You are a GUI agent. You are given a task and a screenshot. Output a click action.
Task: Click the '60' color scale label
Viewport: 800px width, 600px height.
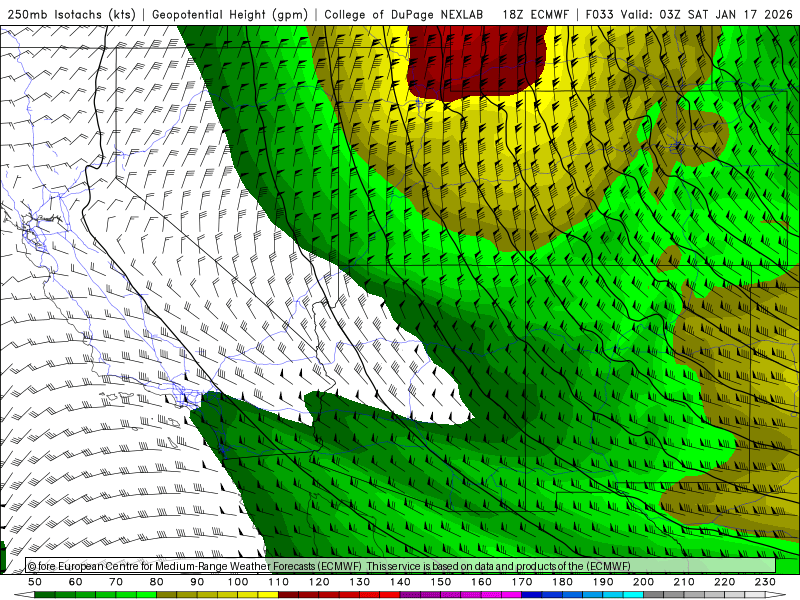[76, 582]
